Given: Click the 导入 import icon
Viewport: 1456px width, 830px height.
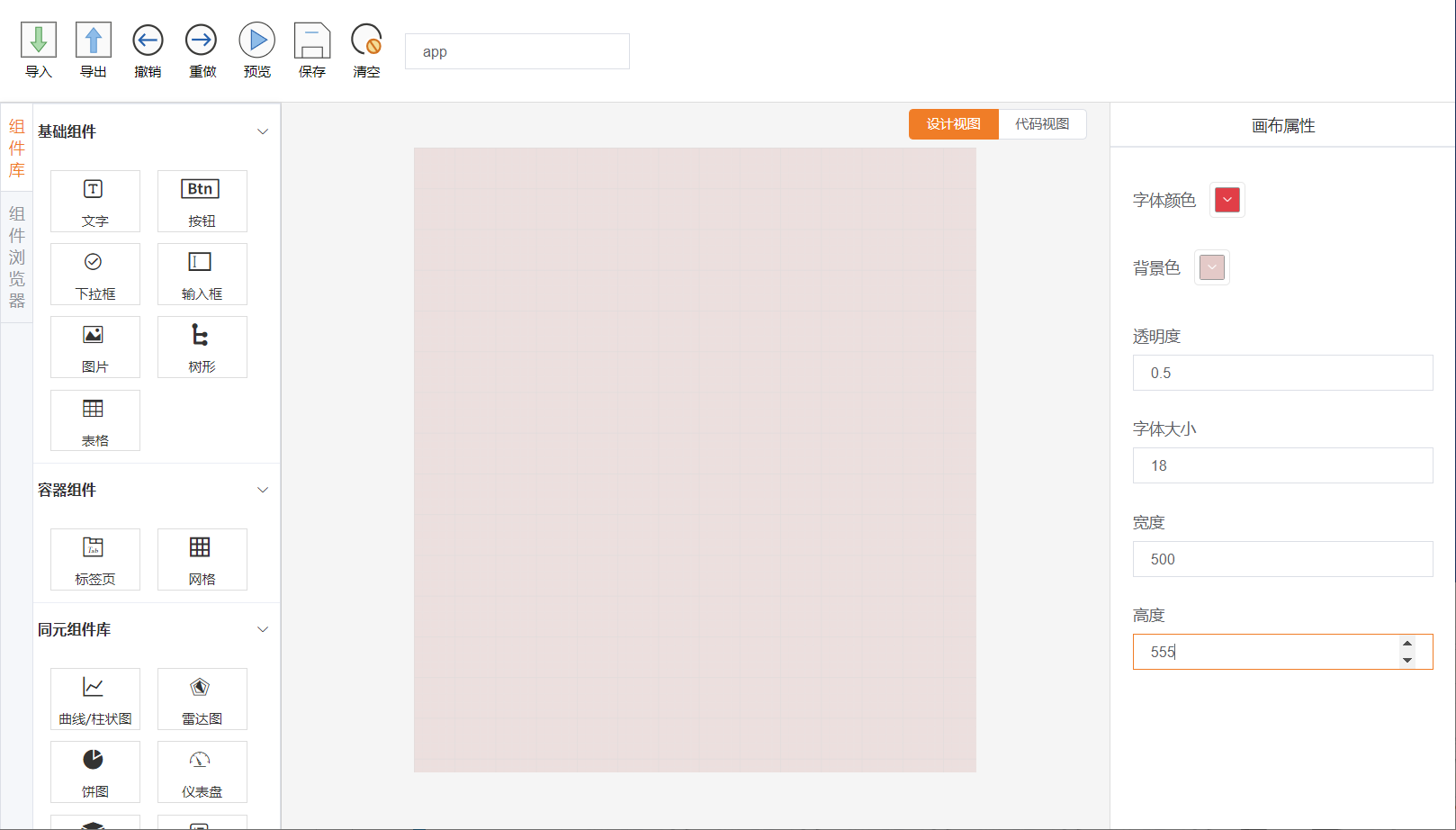Looking at the screenshot, I should coord(39,41).
